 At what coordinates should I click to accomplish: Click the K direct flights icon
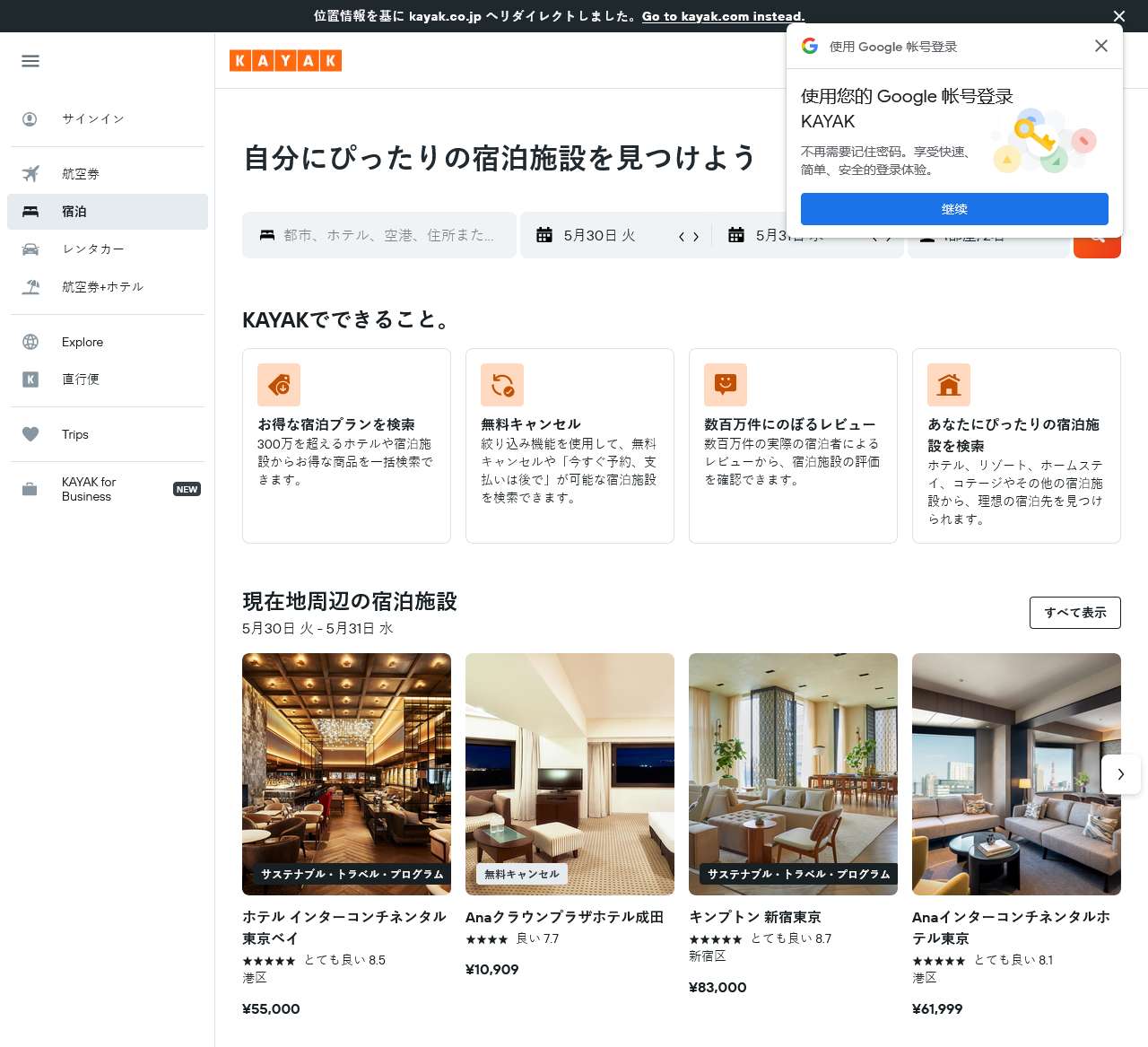click(30, 380)
